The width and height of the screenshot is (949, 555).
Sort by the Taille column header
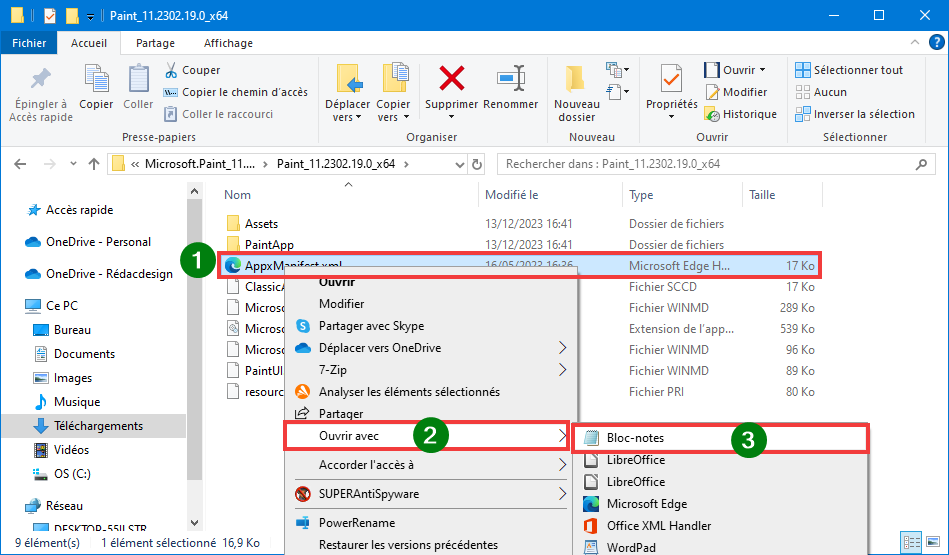pos(762,195)
